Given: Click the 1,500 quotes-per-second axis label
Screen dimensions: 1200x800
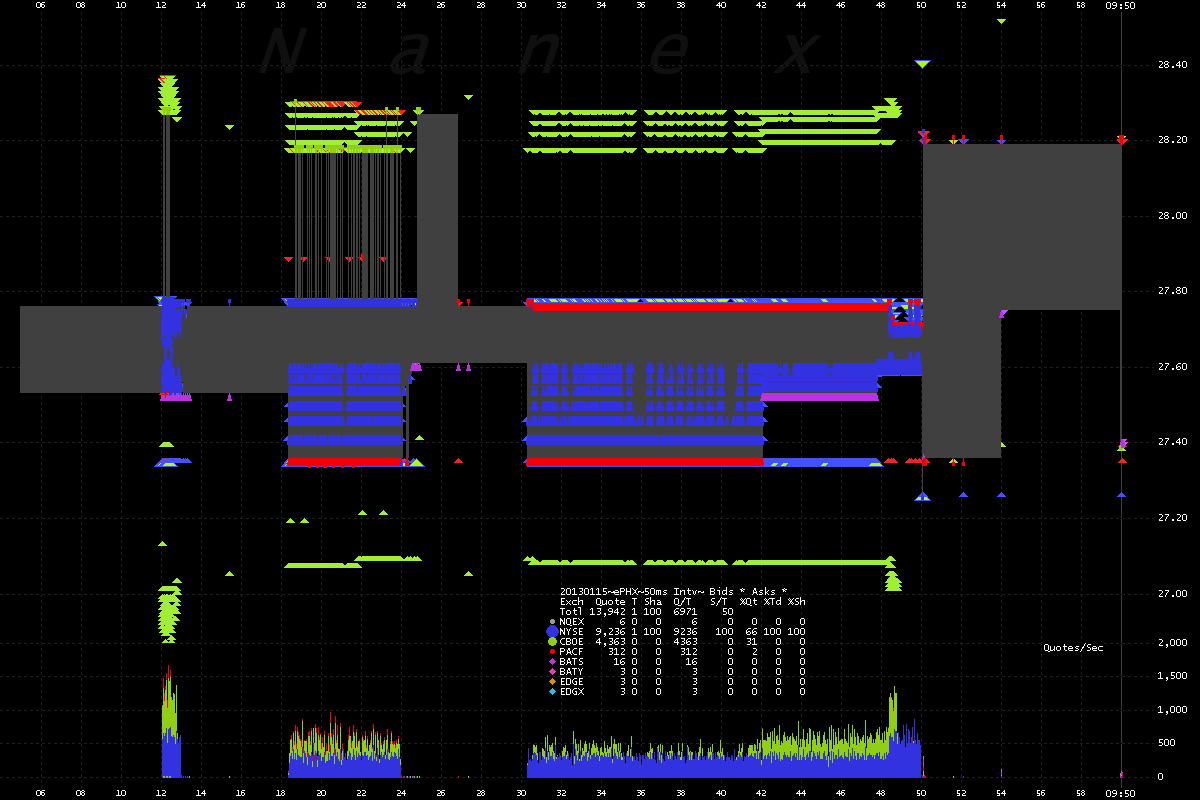Looking at the screenshot, I should click(1171, 677).
